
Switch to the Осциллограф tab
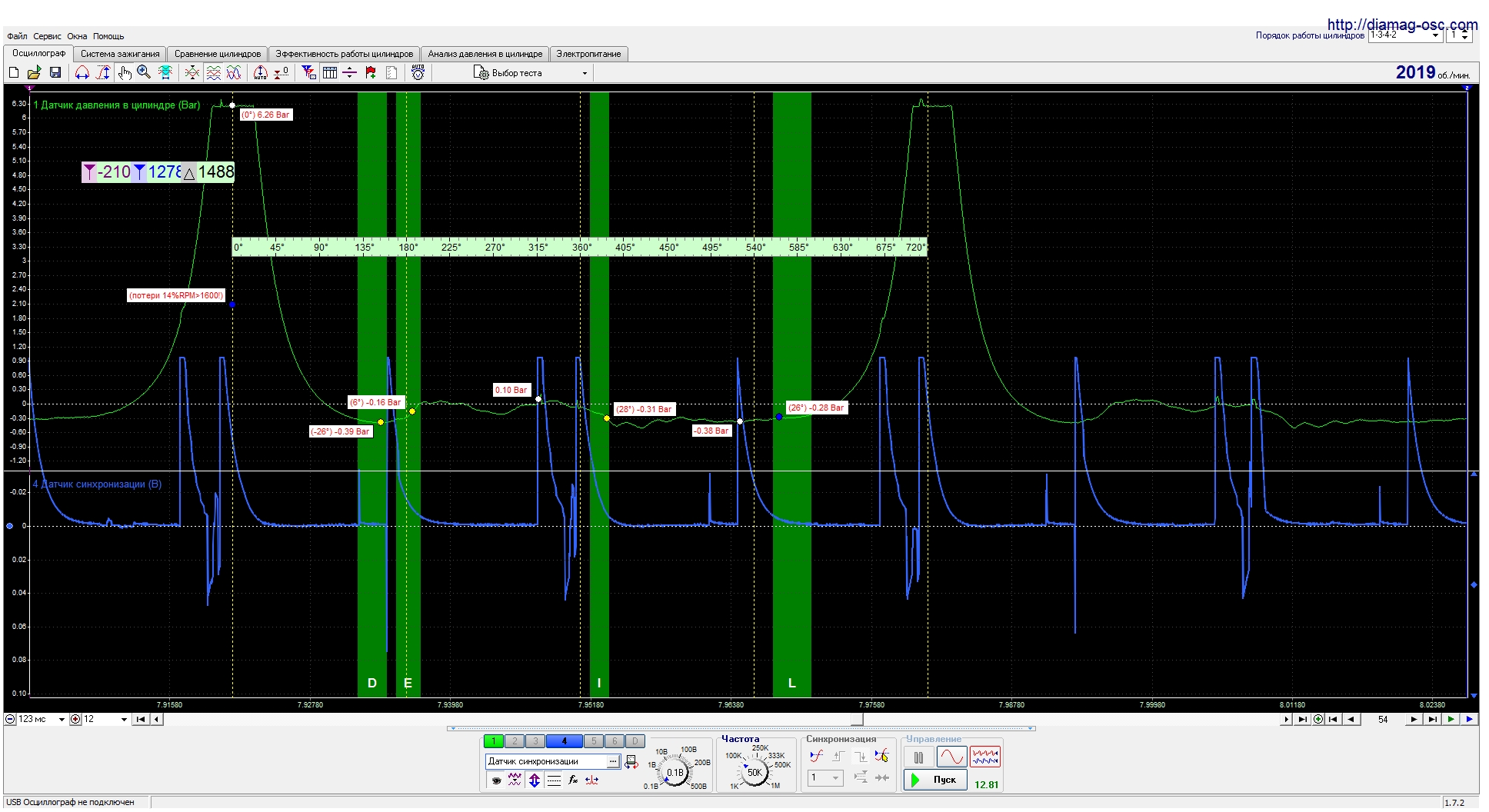tap(38, 53)
